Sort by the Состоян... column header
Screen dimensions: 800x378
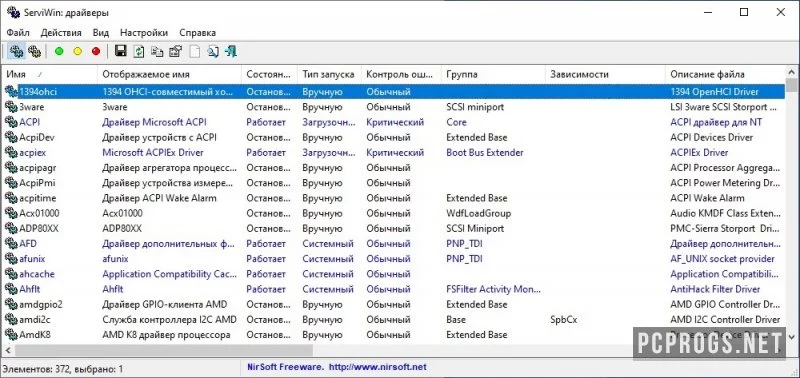pyautogui.click(x=269, y=74)
